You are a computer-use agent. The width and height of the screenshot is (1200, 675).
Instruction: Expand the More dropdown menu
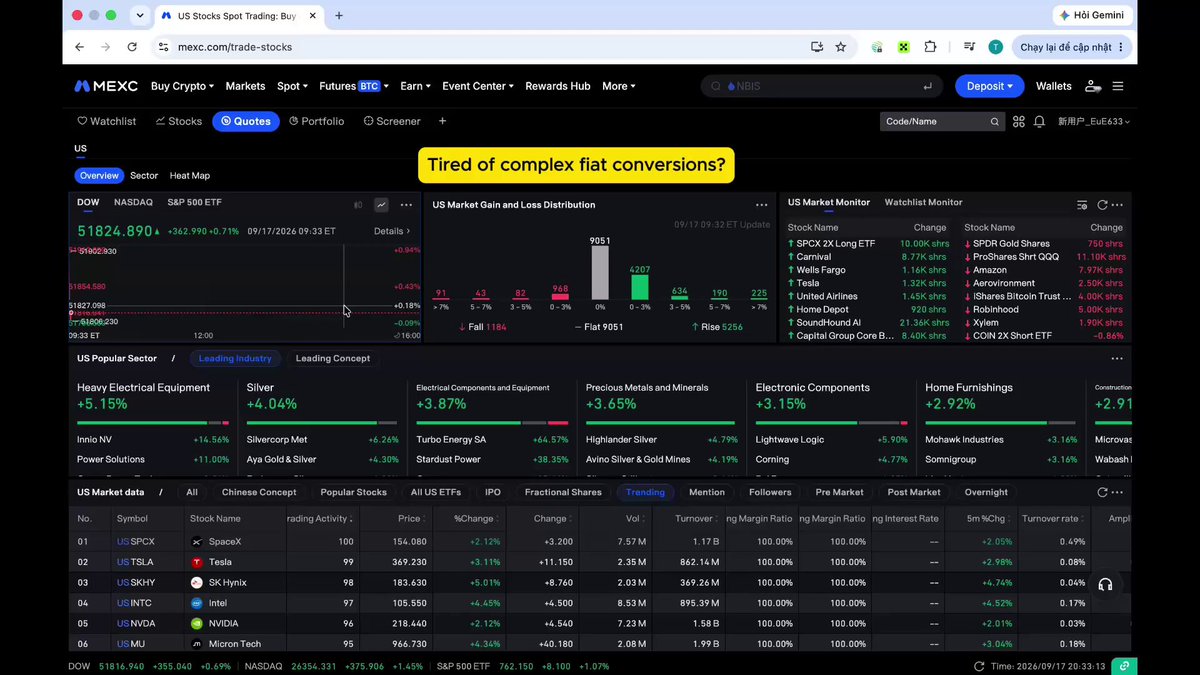pyautogui.click(x=618, y=86)
